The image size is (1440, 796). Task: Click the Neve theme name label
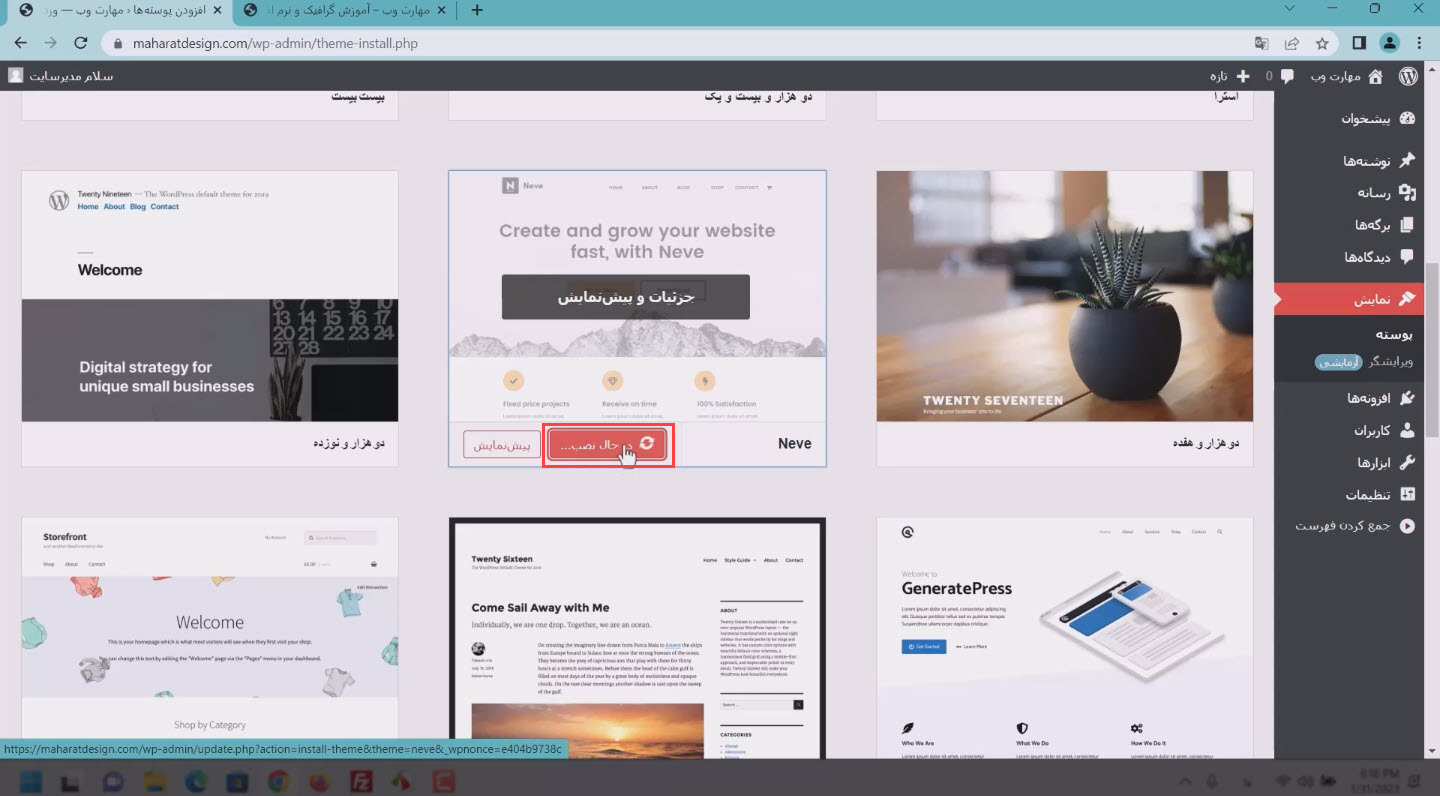795,443
